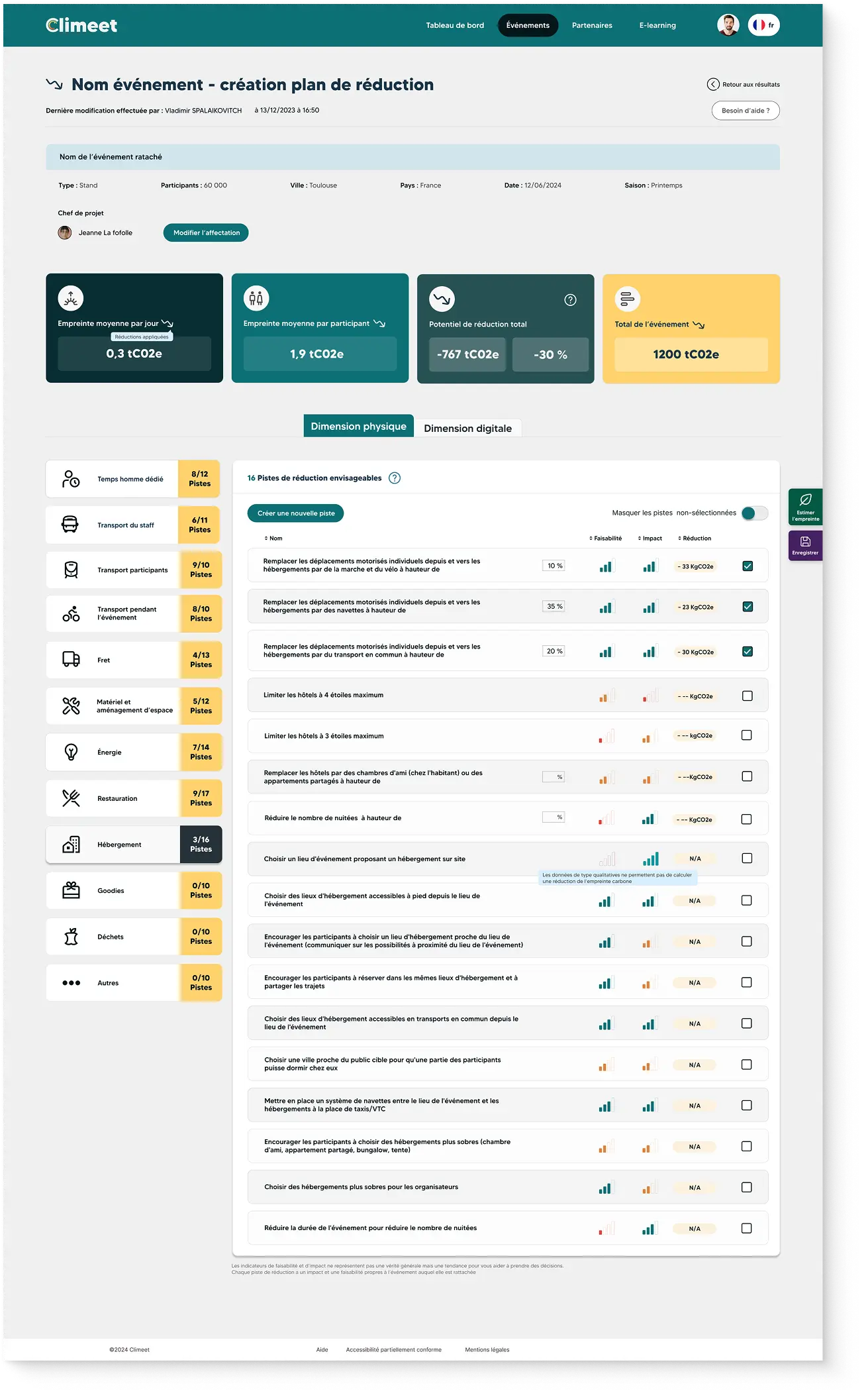Sort pistes by Réduction column
The height and width of the screenshot is (1399, 868).
pos(695,539)
